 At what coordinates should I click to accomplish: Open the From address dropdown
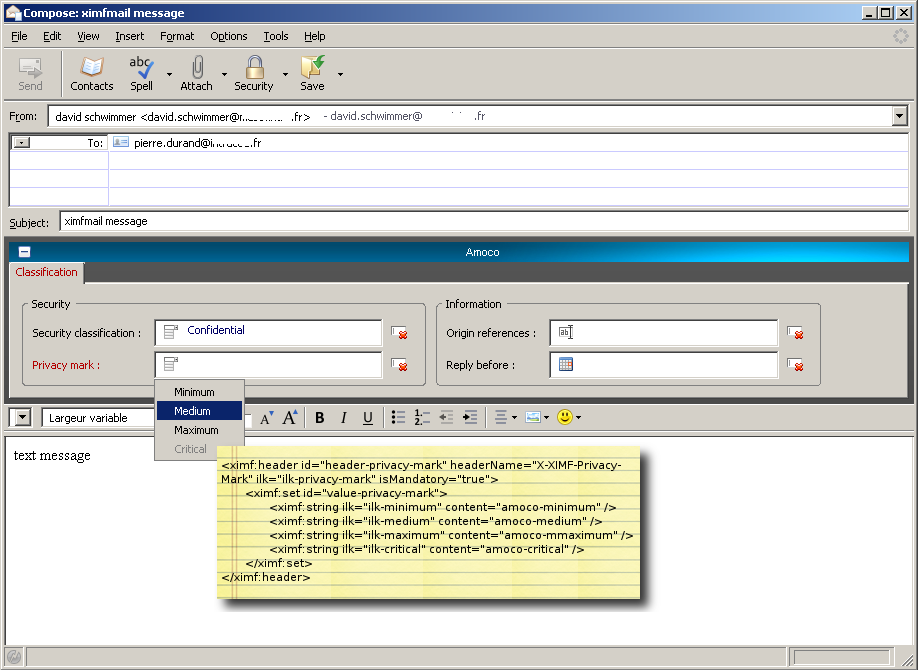[x=899, y=116]
